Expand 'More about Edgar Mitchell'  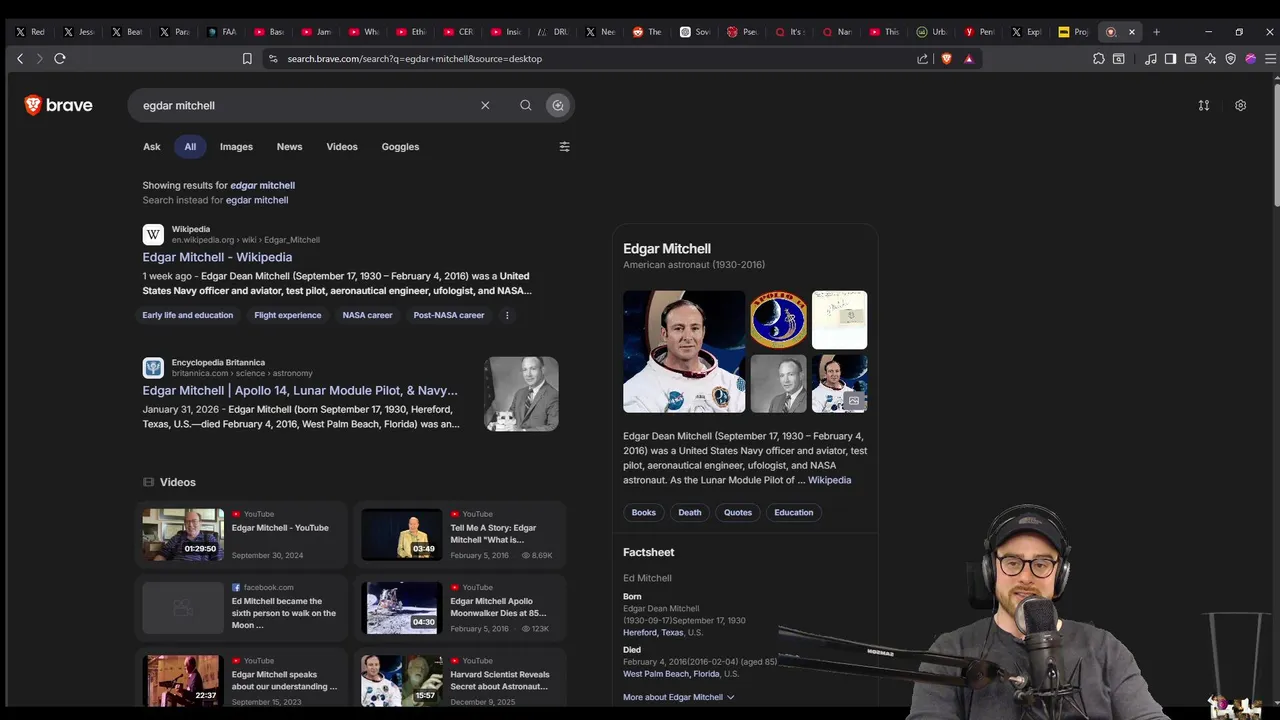[x=679, y=697]
